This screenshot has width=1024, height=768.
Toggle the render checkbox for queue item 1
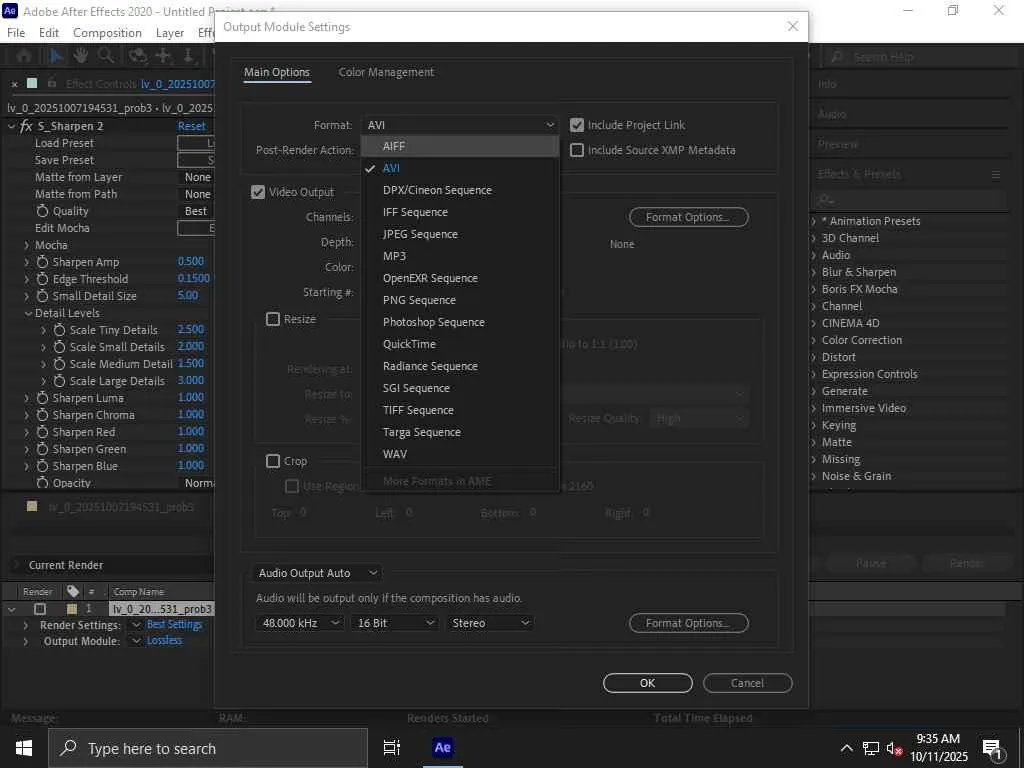40,609
